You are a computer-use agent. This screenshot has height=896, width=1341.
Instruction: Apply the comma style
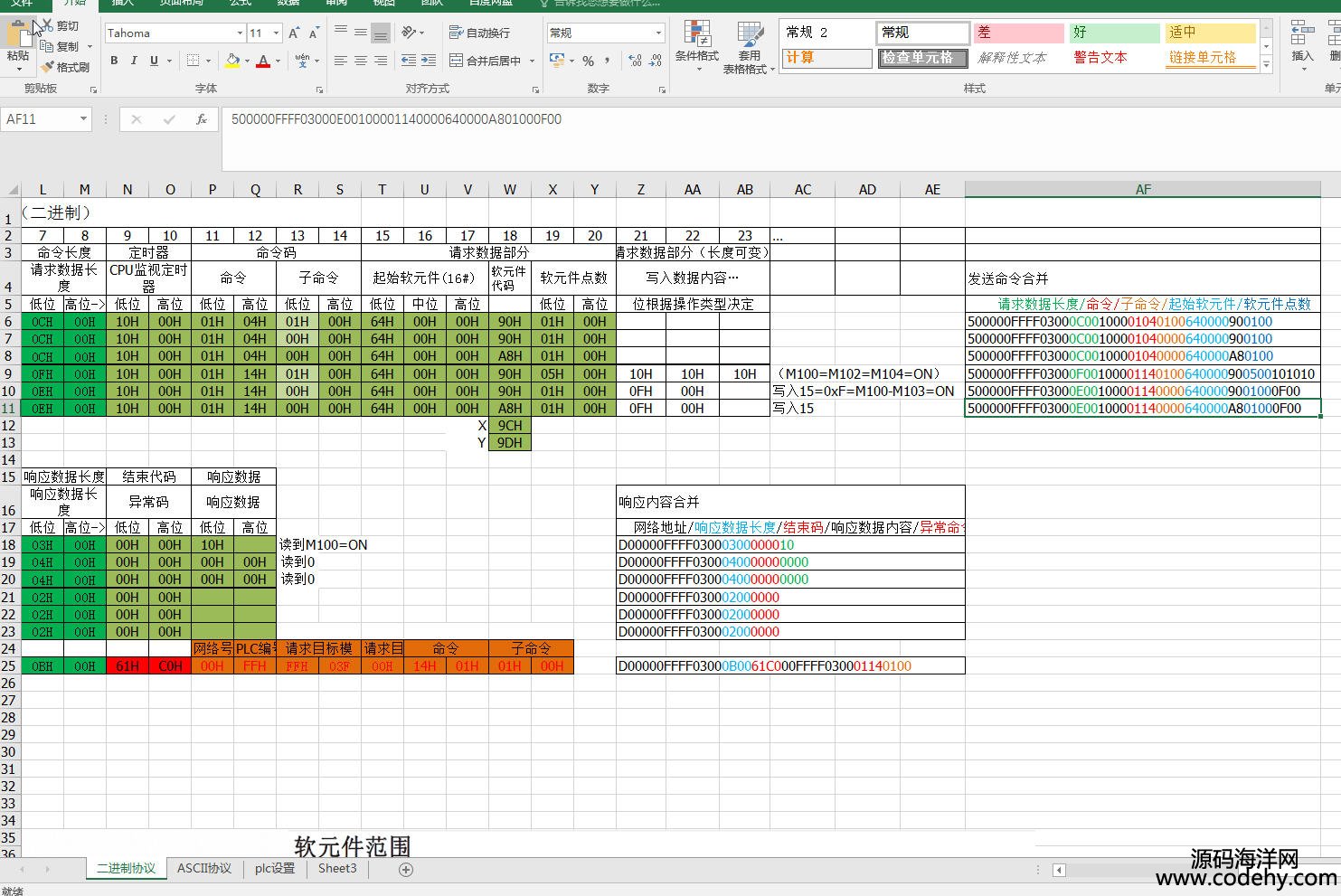click(607, 61)
